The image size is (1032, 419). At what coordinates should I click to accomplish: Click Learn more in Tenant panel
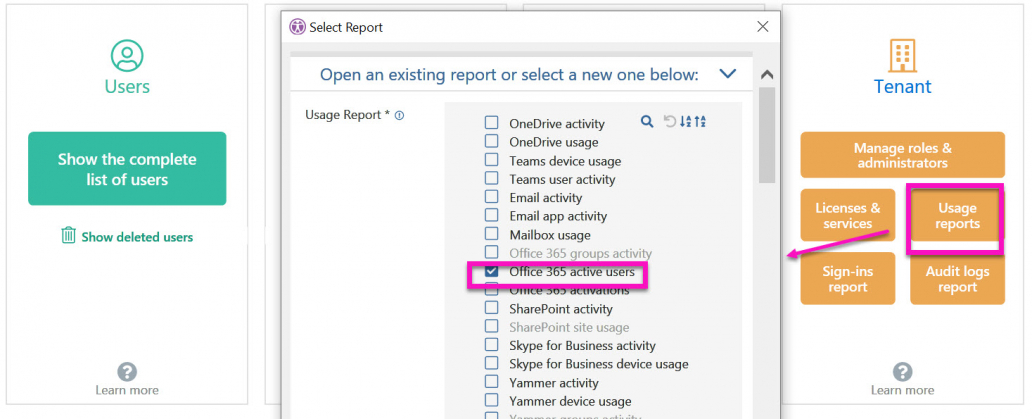pyautogui.click(x=902, y=390)
